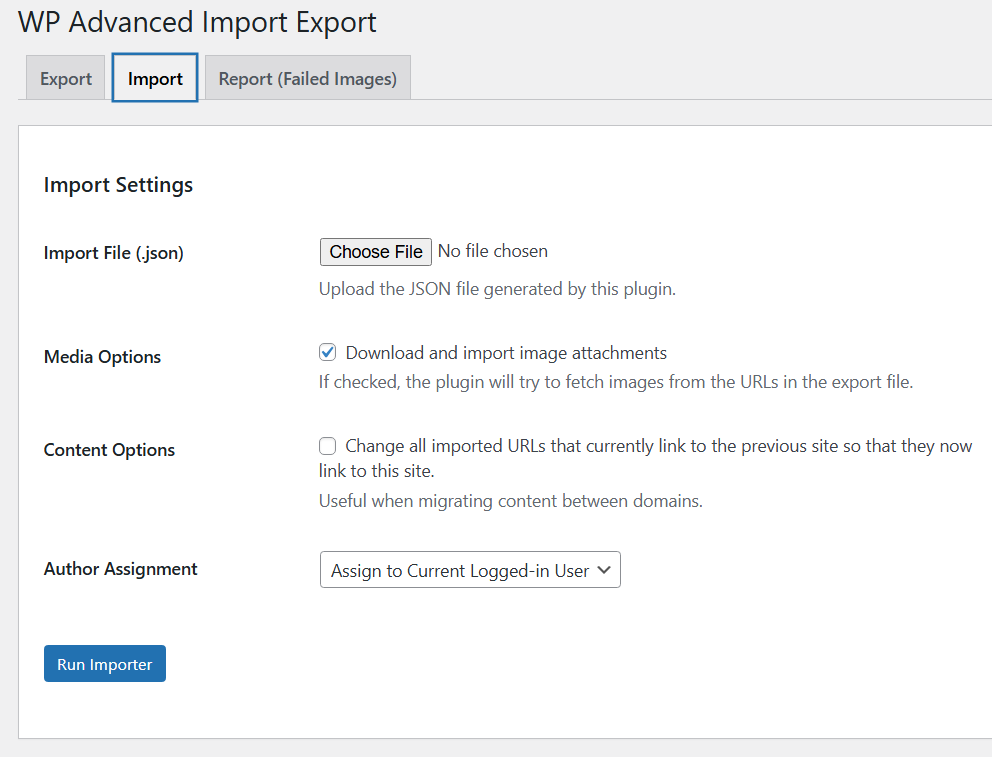Click the Content Options row label
Viewport: 992px width, 757px height.
(x=109, y=450)
